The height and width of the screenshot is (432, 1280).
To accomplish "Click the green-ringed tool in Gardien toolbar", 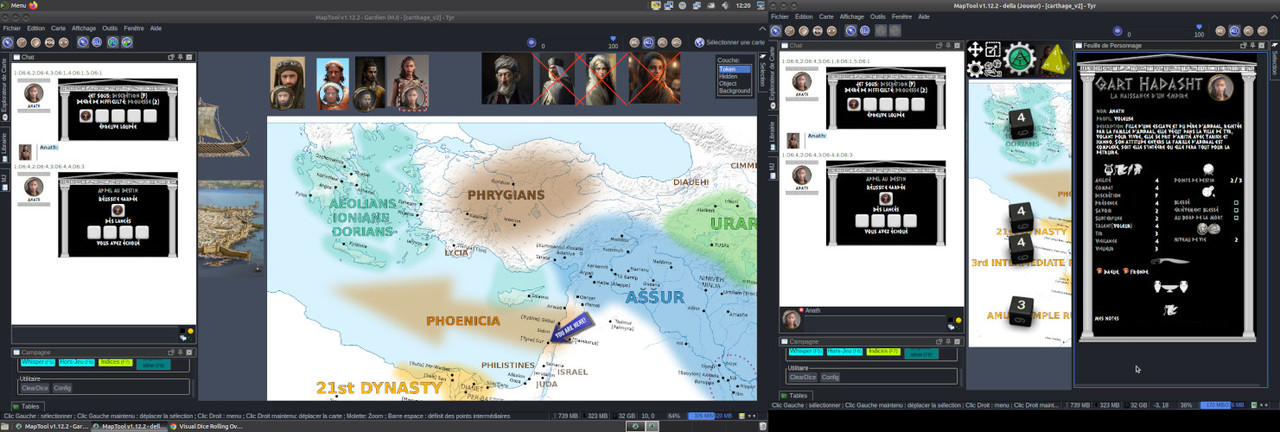I will click(113, 42).
